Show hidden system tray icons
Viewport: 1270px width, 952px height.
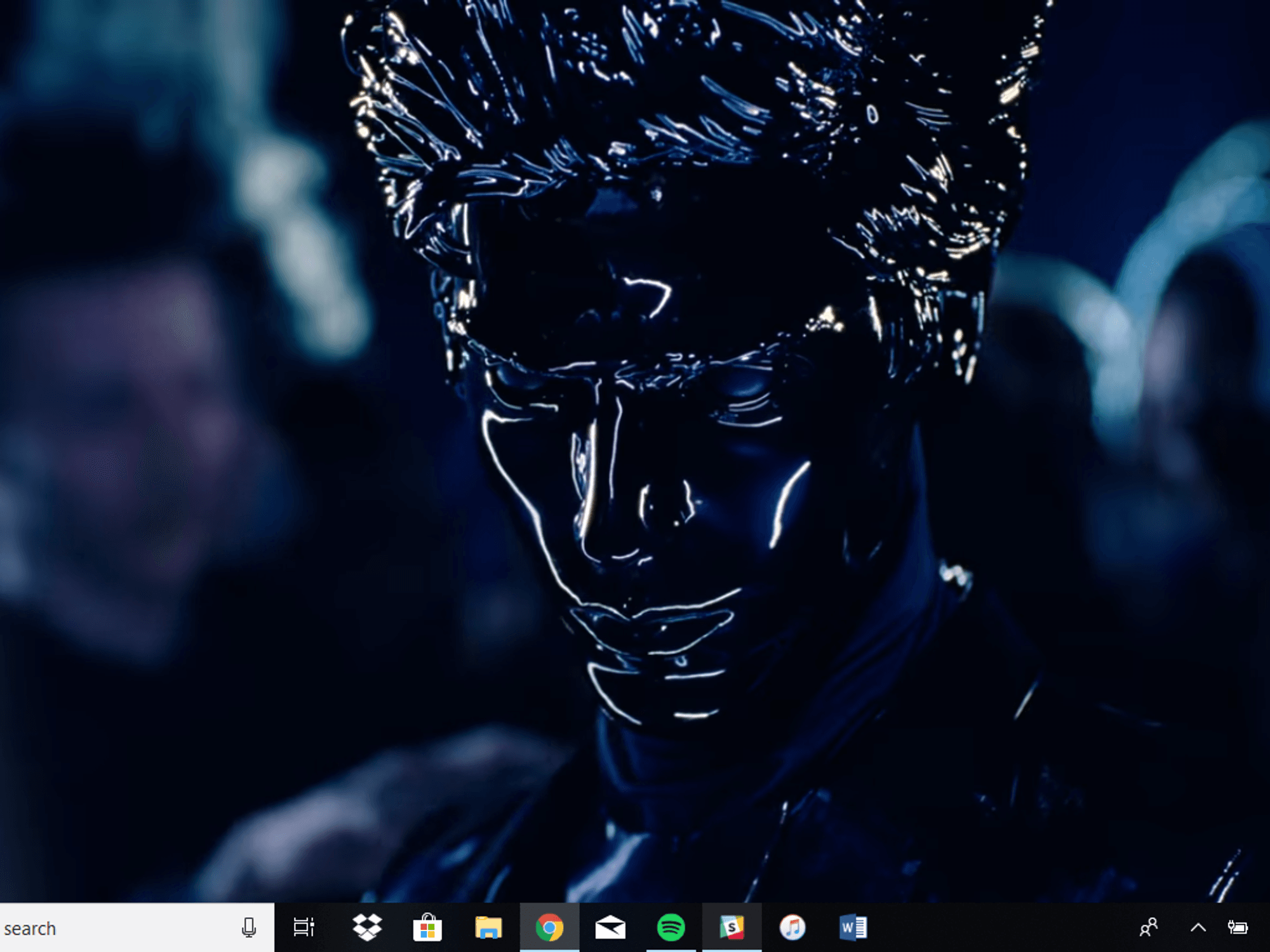tap(1198, 928)
